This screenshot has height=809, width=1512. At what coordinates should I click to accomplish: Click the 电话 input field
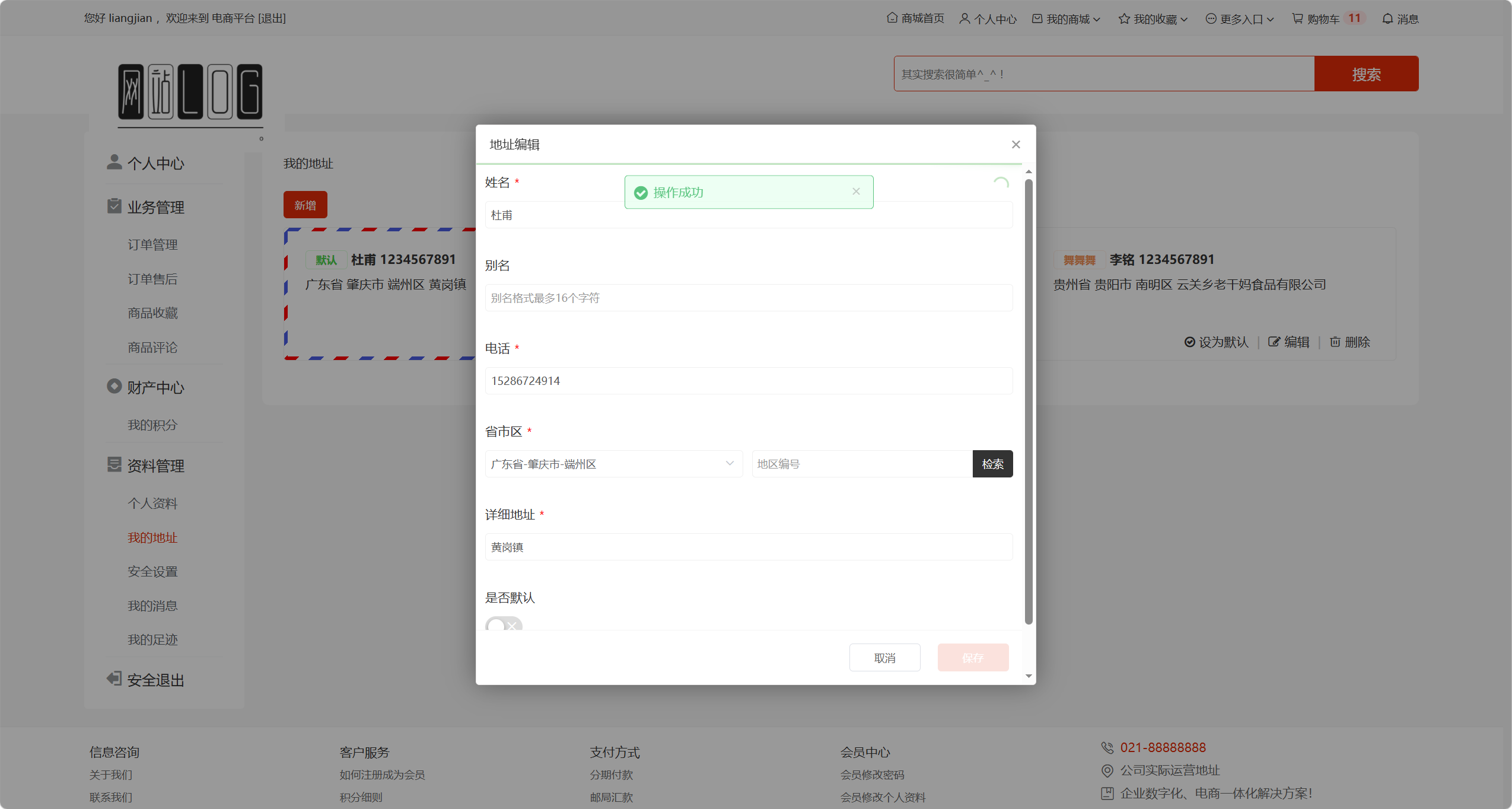click(749, 381)
